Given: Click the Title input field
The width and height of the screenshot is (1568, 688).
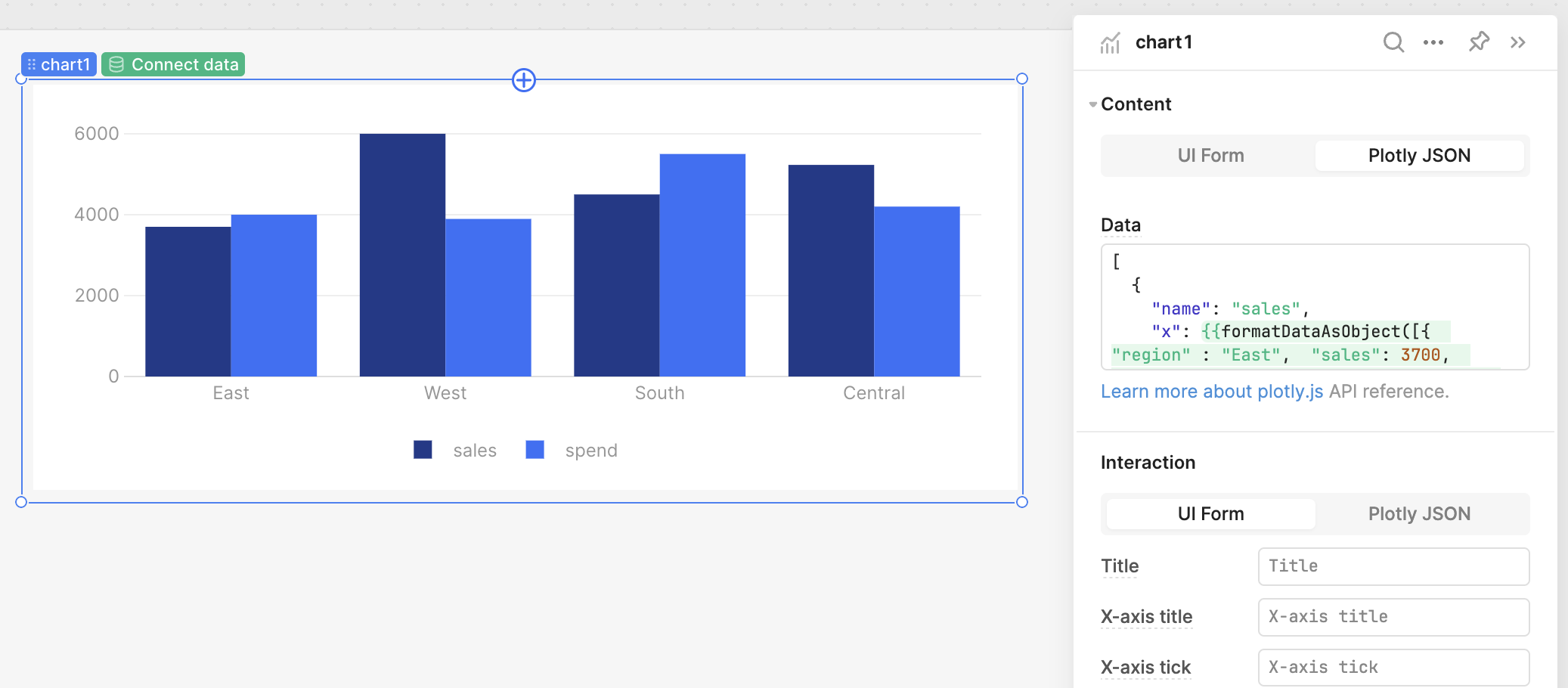Looking at the screenshot, I should click(1393, 566).
